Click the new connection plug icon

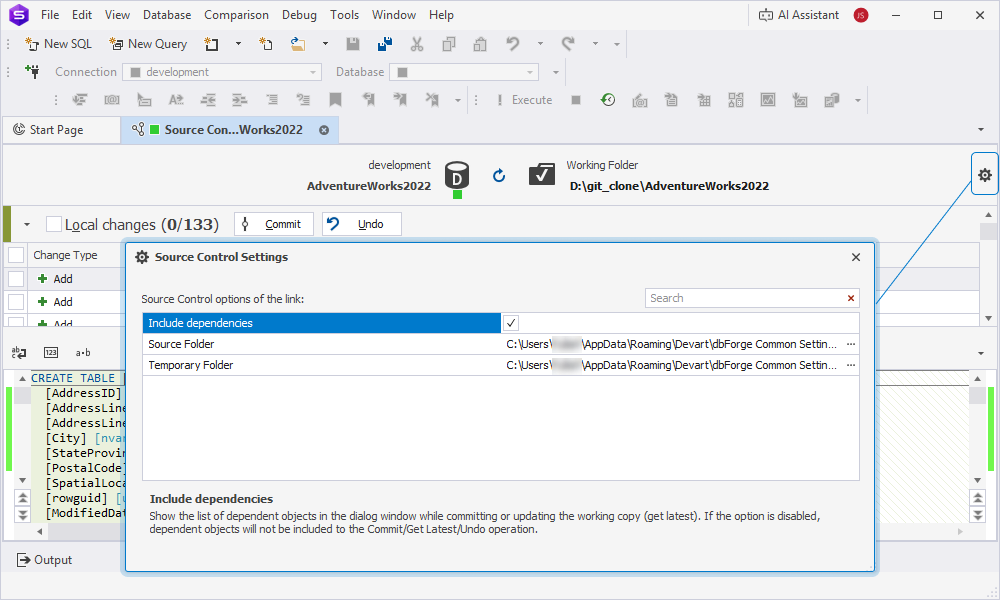pos(32,71)
